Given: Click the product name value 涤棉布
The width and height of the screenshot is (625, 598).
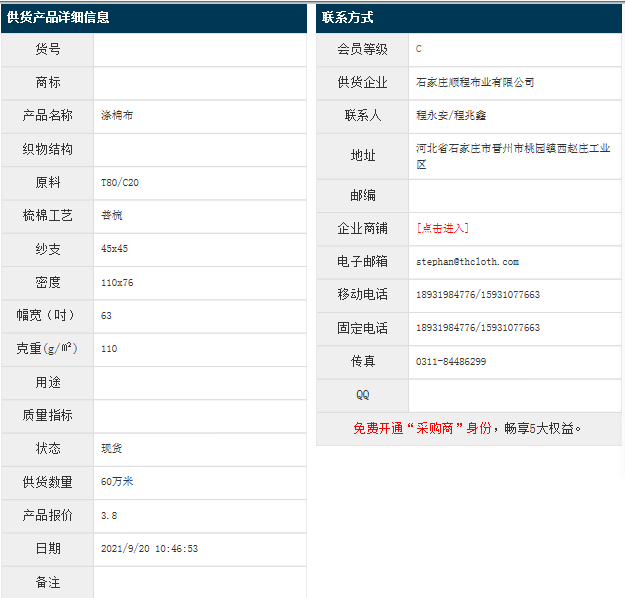Looking at the screenshot, I should (x=117, y=116).
